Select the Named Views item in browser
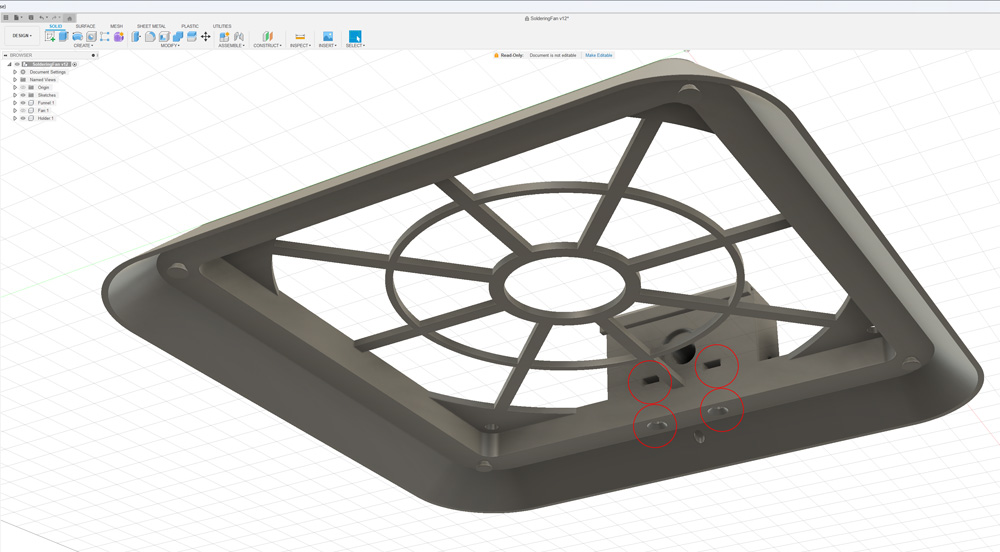1000x552 pixels. click(43, 80)
